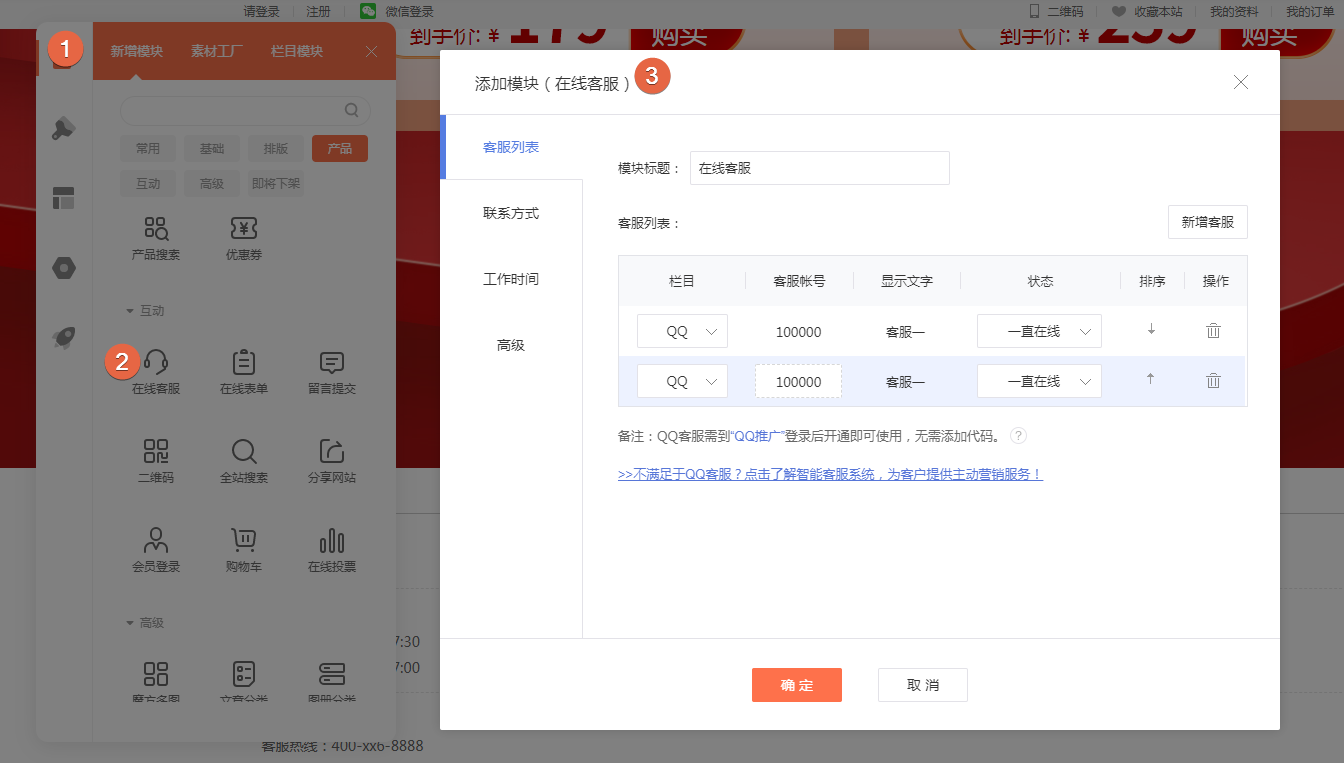The image size is (1344, 763).
Task: Click the 新增客服 button
Action: pos(1208,222)
